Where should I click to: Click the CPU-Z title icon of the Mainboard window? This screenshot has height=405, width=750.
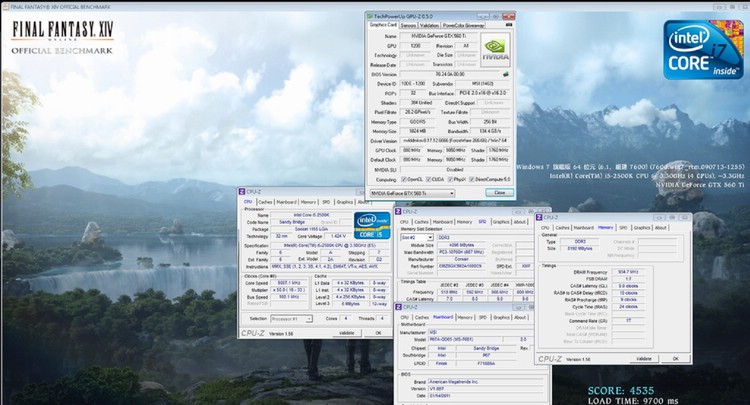tap(398, 307)
